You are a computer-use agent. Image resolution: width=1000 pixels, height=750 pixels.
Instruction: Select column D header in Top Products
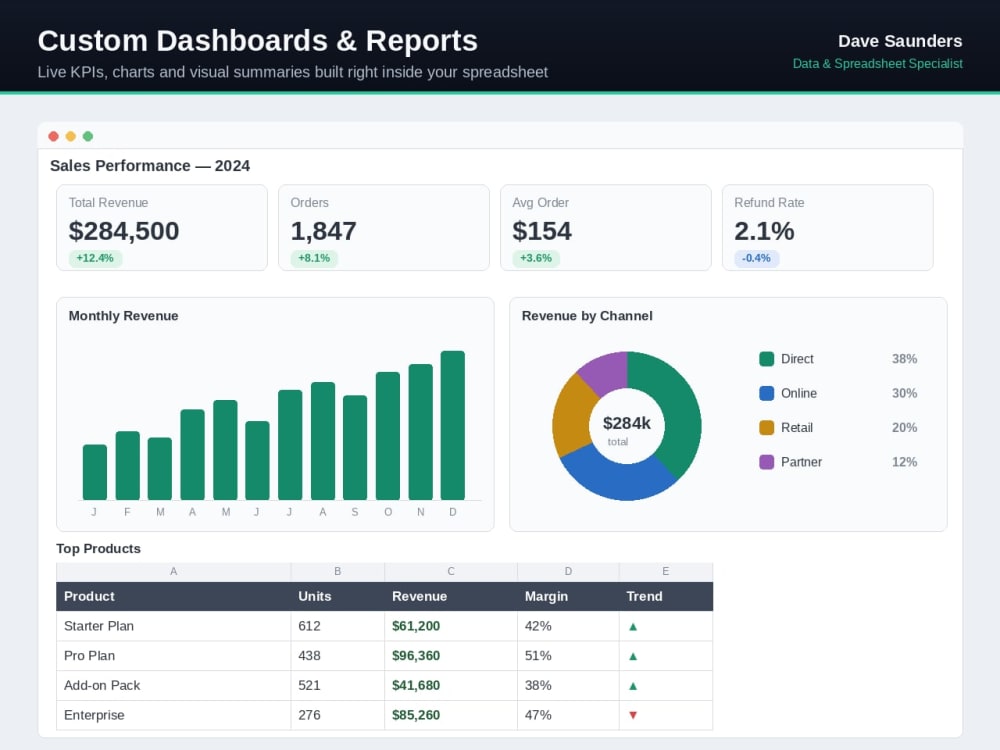pyautogui.click(x=568, y=571)
